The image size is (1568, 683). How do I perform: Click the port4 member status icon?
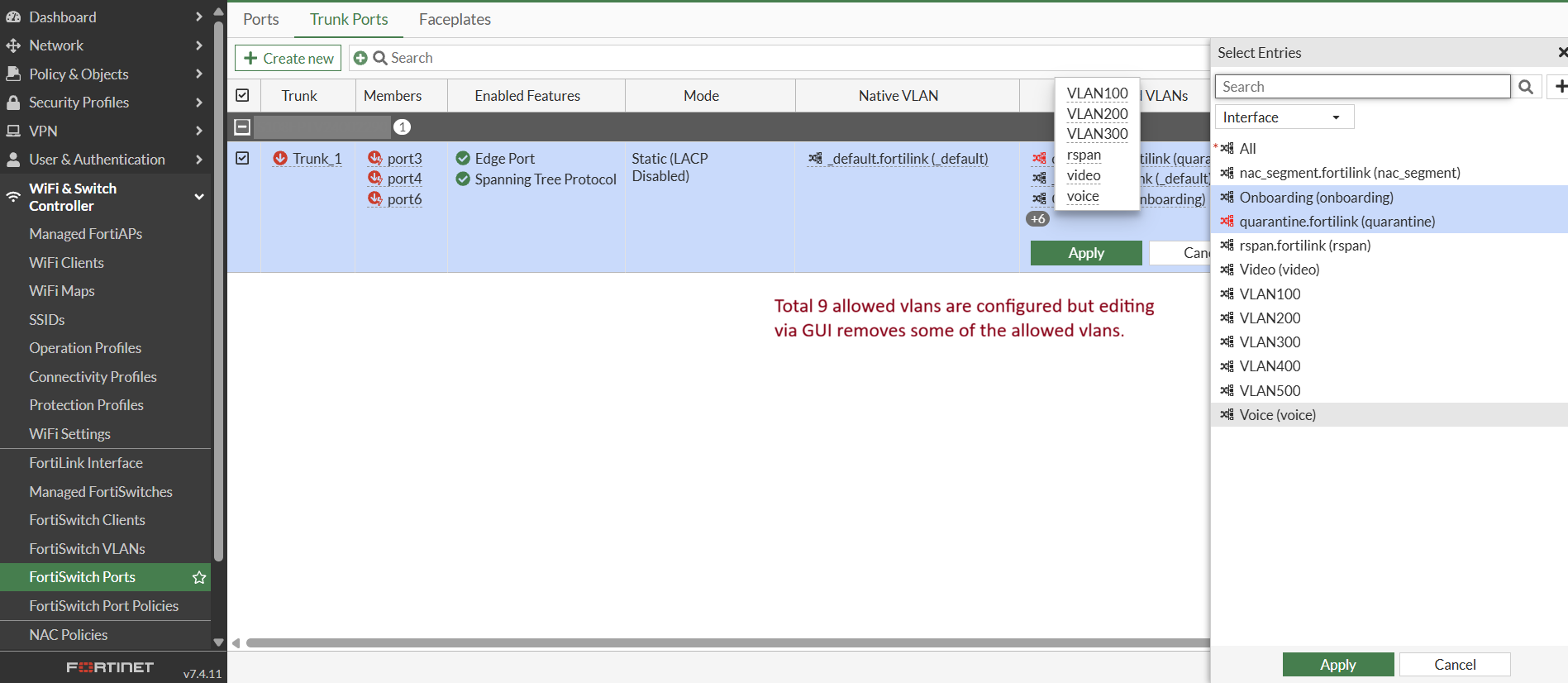(x=375, y=179)
